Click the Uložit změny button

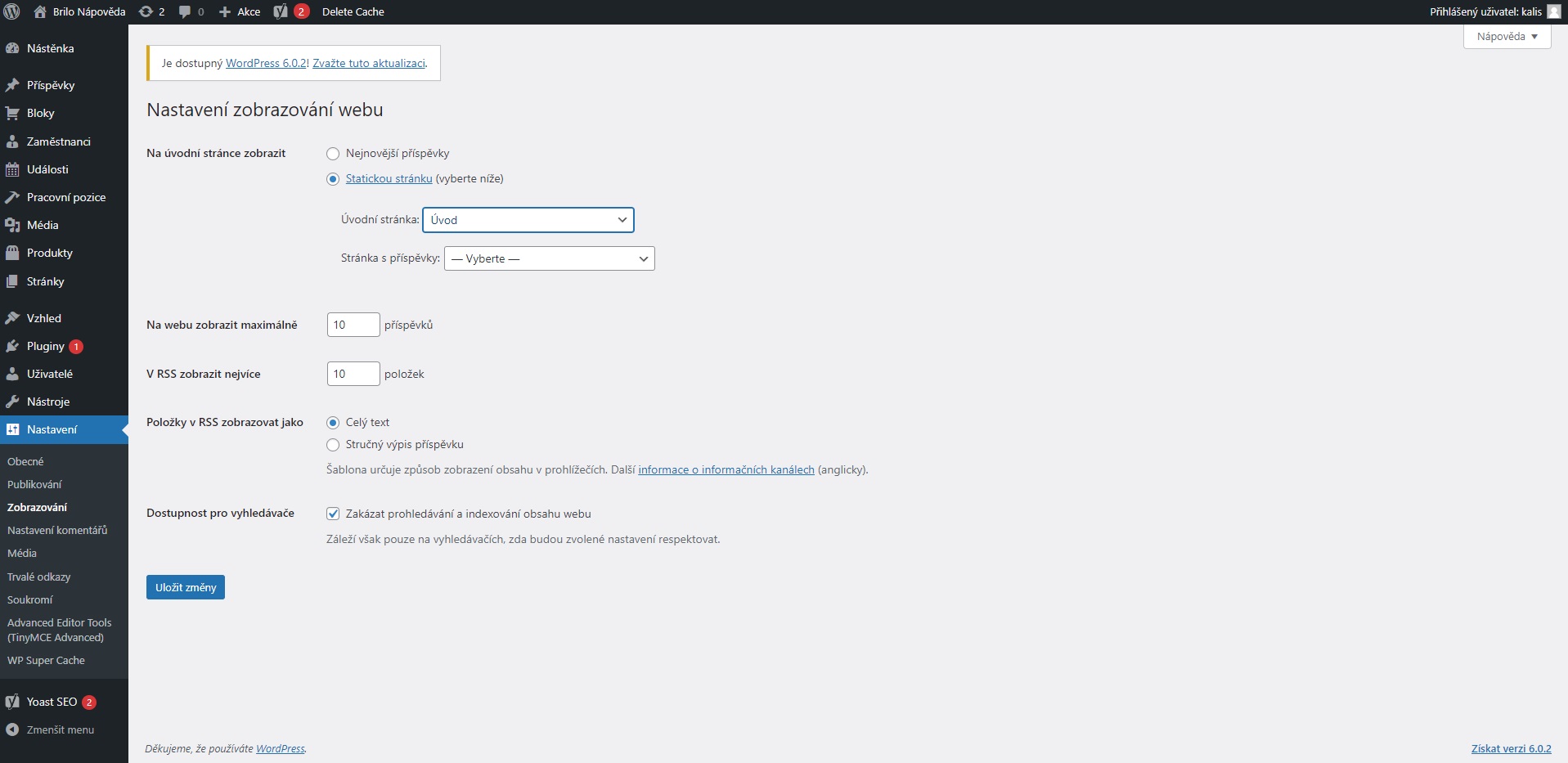point(186,587)
